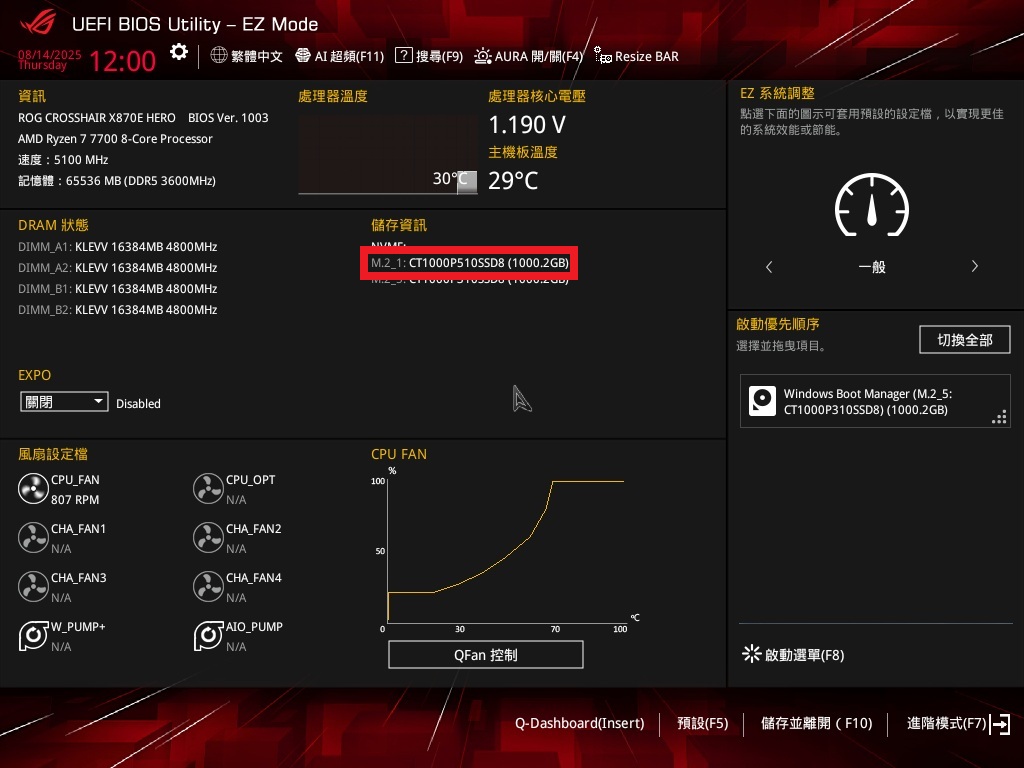The width and height of the screenshot is (1024, 768).
Task: Switch to previous EZ tuning profile with left chevron
Action: click(x=769, y=266)
